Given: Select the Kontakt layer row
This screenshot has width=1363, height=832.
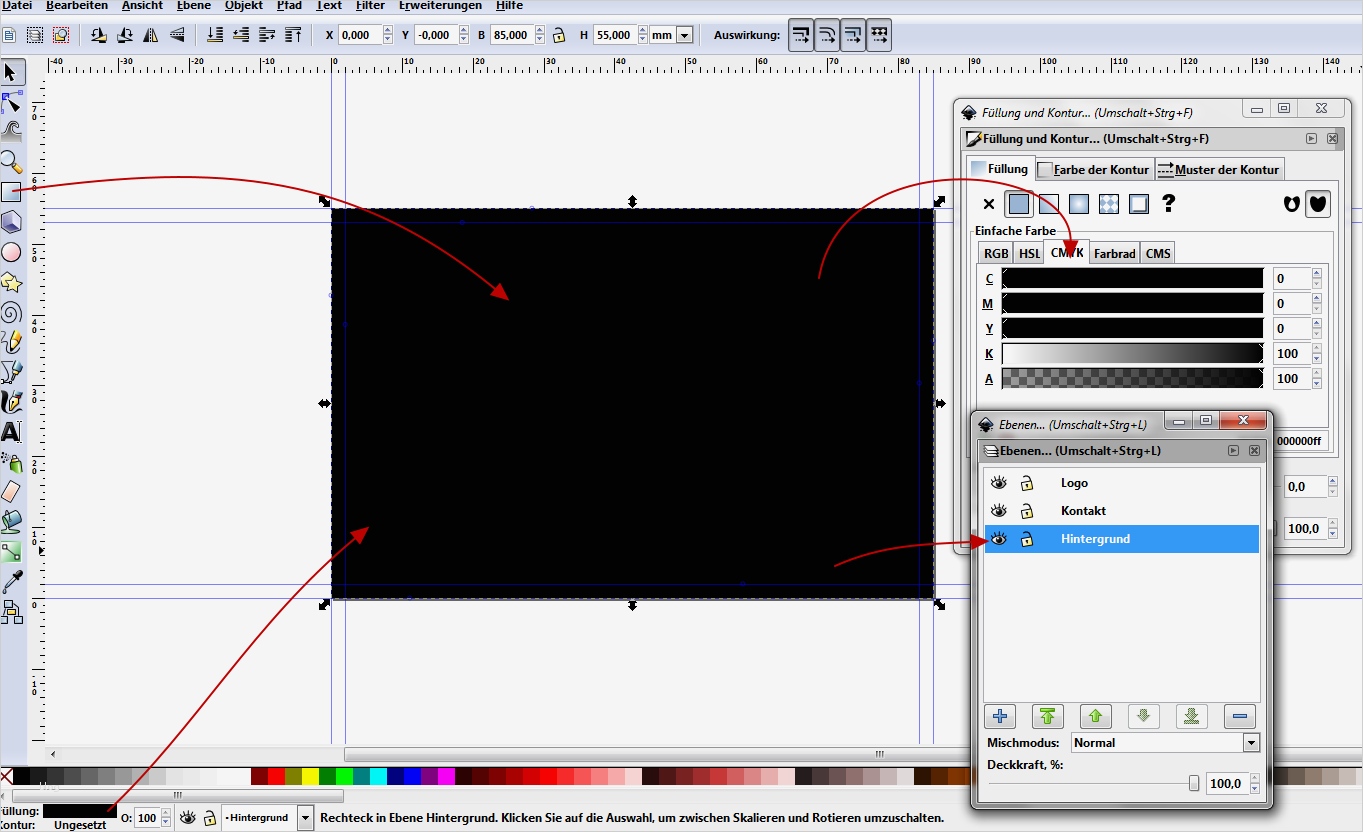Looking at the screenshot, I should click(x=1121, y=511).
